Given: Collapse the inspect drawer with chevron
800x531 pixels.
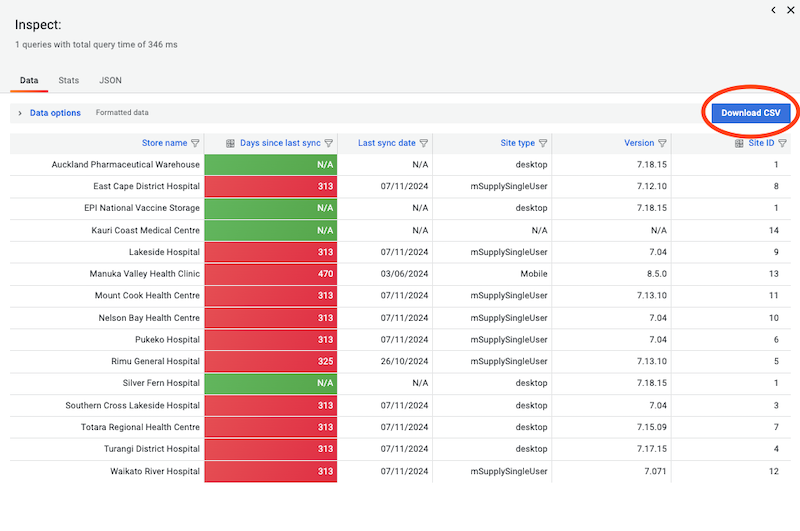Looking at the screenshot, I should coord(773,10).
